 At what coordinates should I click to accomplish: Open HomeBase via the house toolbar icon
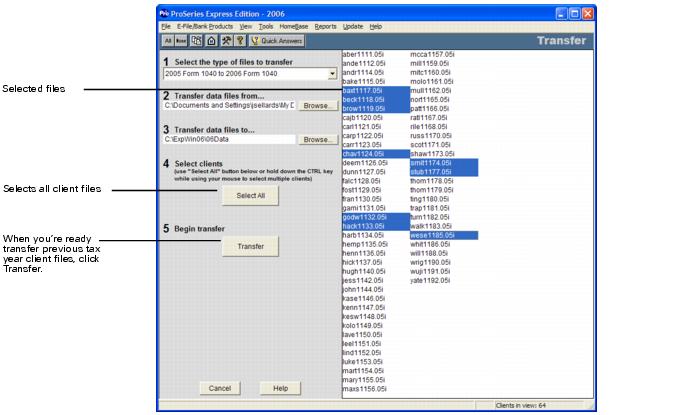(x=211, y=41)
